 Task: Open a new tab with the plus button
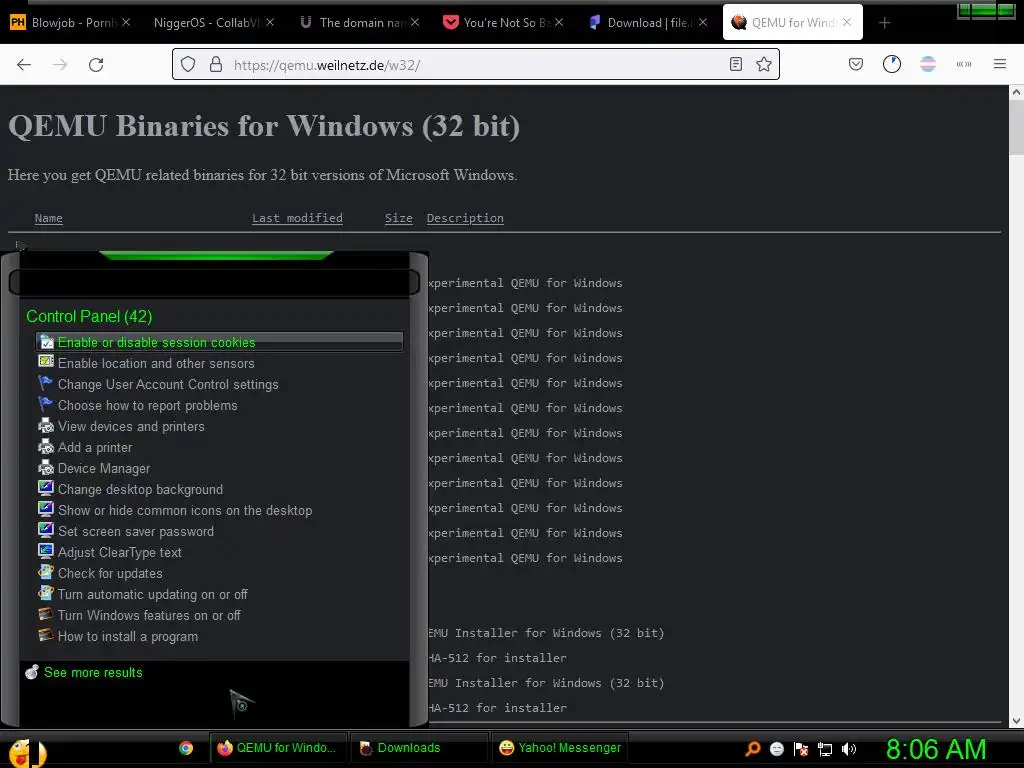[x=884, y=23]
